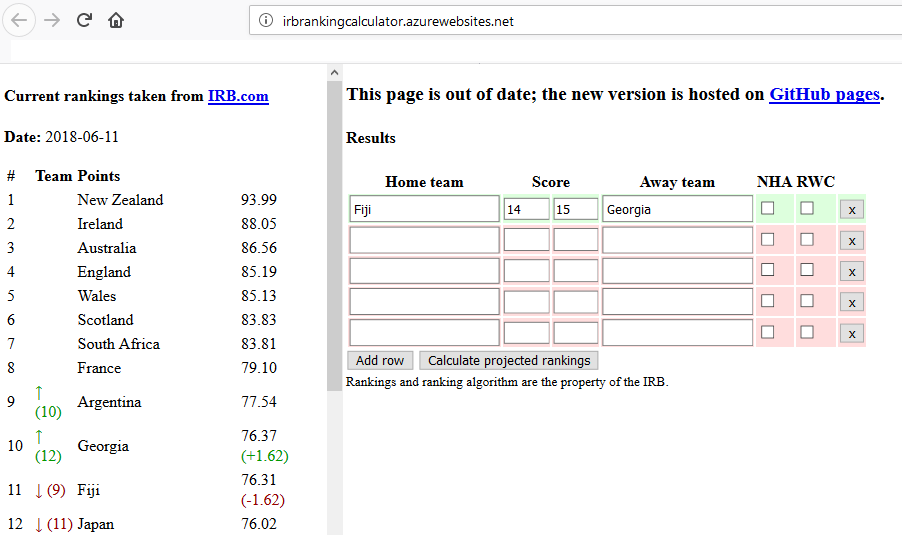Click the date value 2018-06-11
902x535 pixels.
coord(82,137)
